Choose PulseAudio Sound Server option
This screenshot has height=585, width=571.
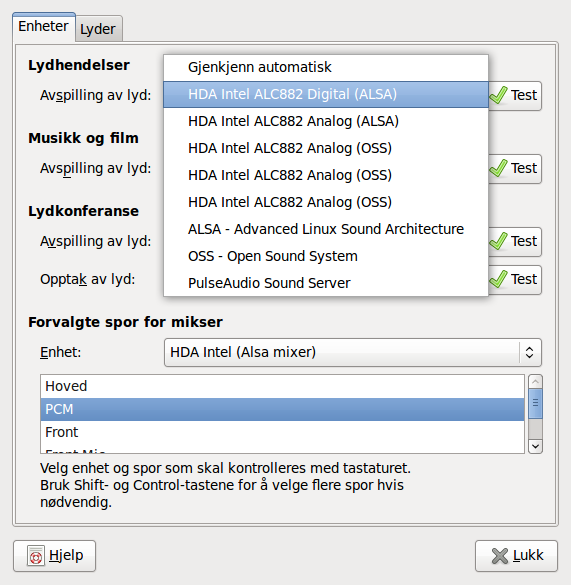(x=326, y=283)
